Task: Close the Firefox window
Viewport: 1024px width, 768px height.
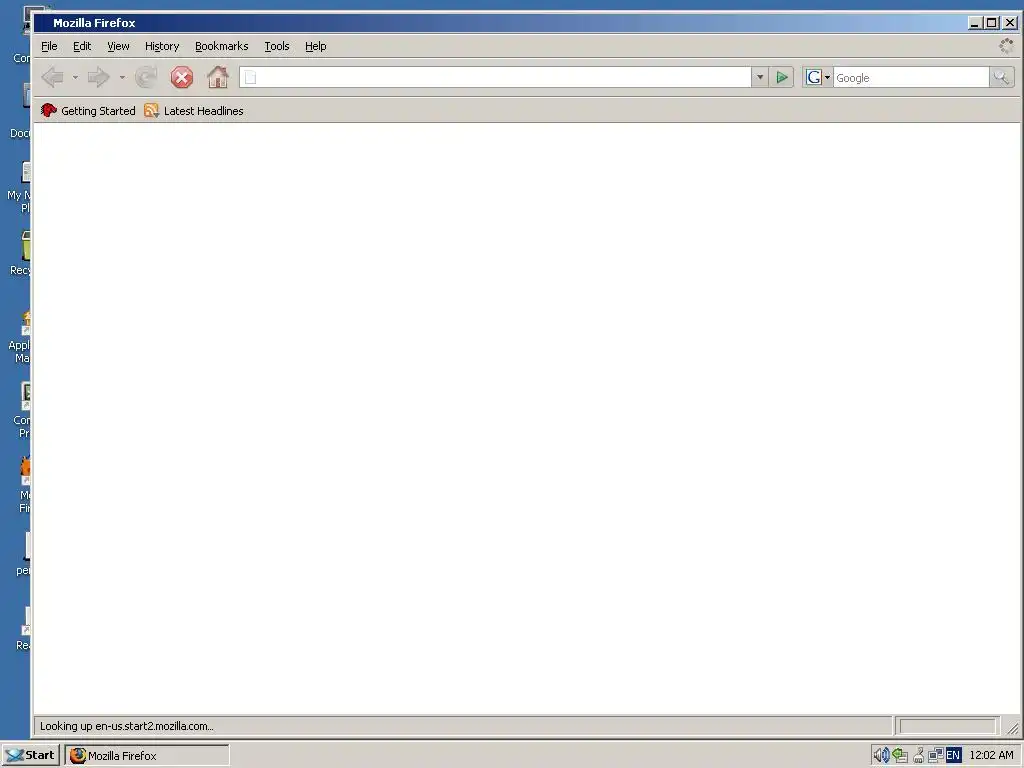Action: pos(1010,23)
